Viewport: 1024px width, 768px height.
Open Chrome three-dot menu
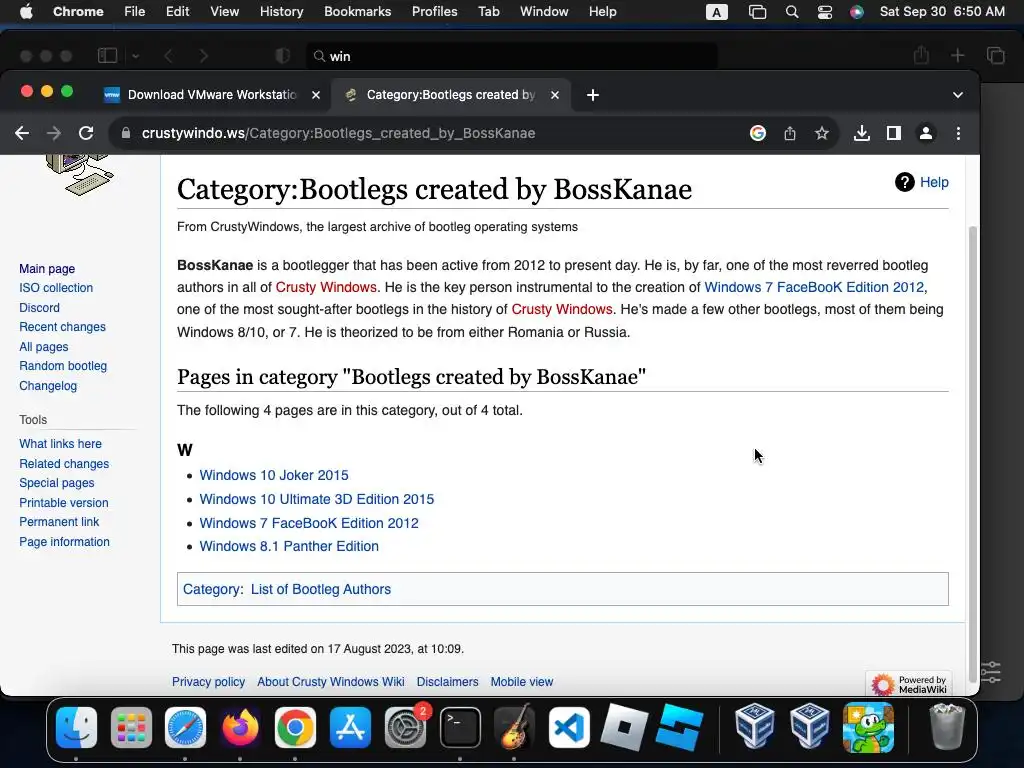tap(958, 133)
